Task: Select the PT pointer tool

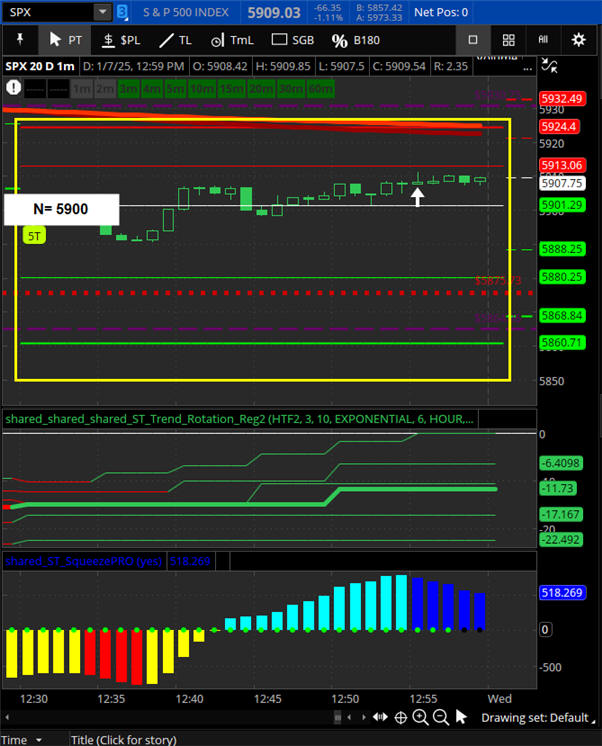Action: (x=66, y=40)
